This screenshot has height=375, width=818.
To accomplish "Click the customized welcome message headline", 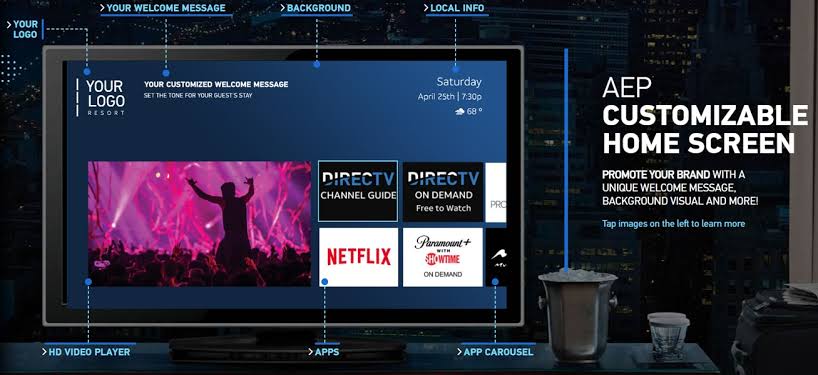I will click(216, 84).
